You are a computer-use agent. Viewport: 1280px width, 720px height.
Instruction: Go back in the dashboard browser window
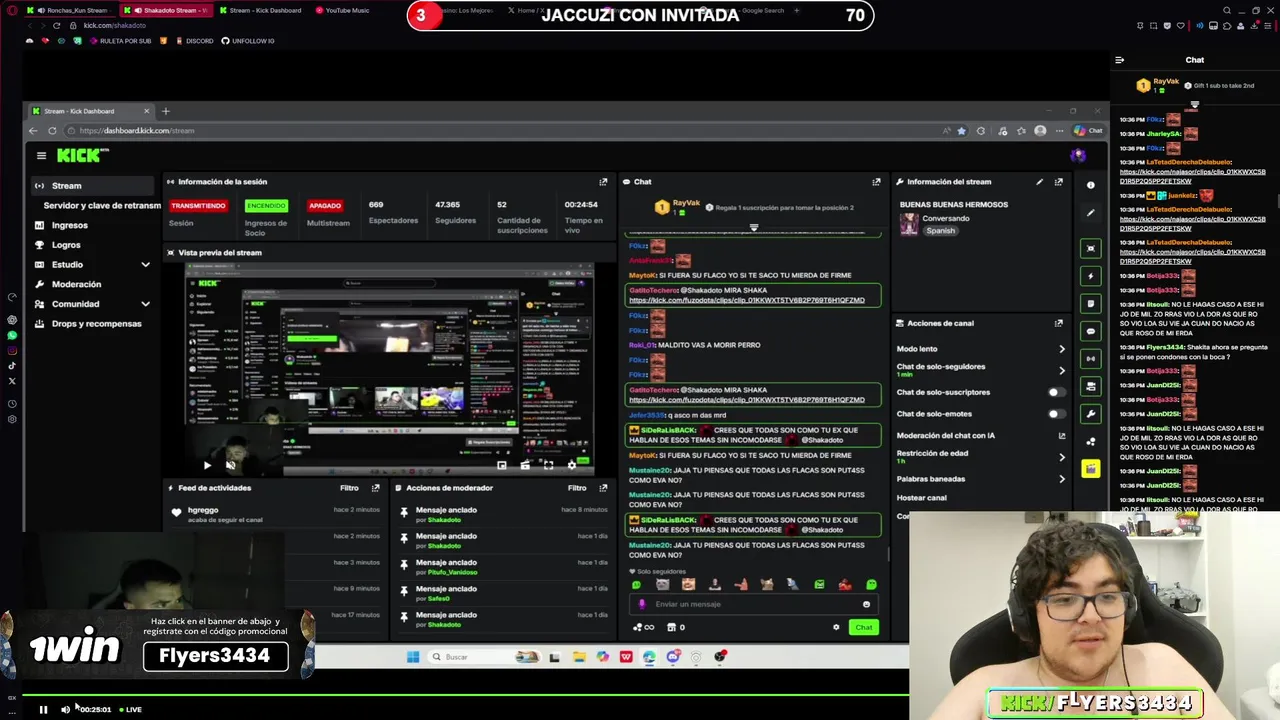pos(33,130)
